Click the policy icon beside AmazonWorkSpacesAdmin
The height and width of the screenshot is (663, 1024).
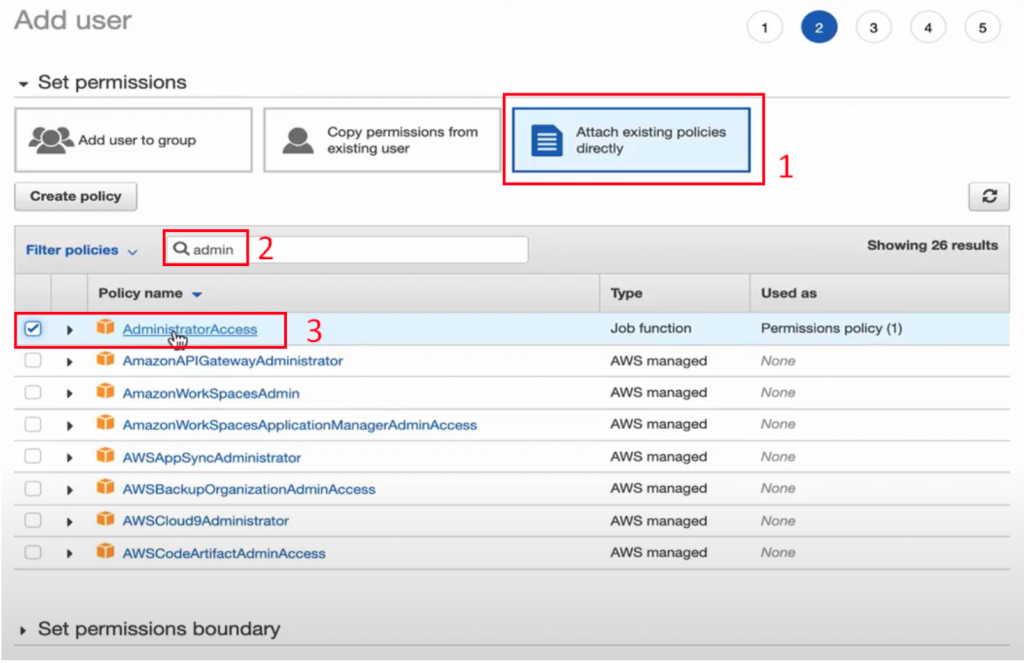(105, 391)
